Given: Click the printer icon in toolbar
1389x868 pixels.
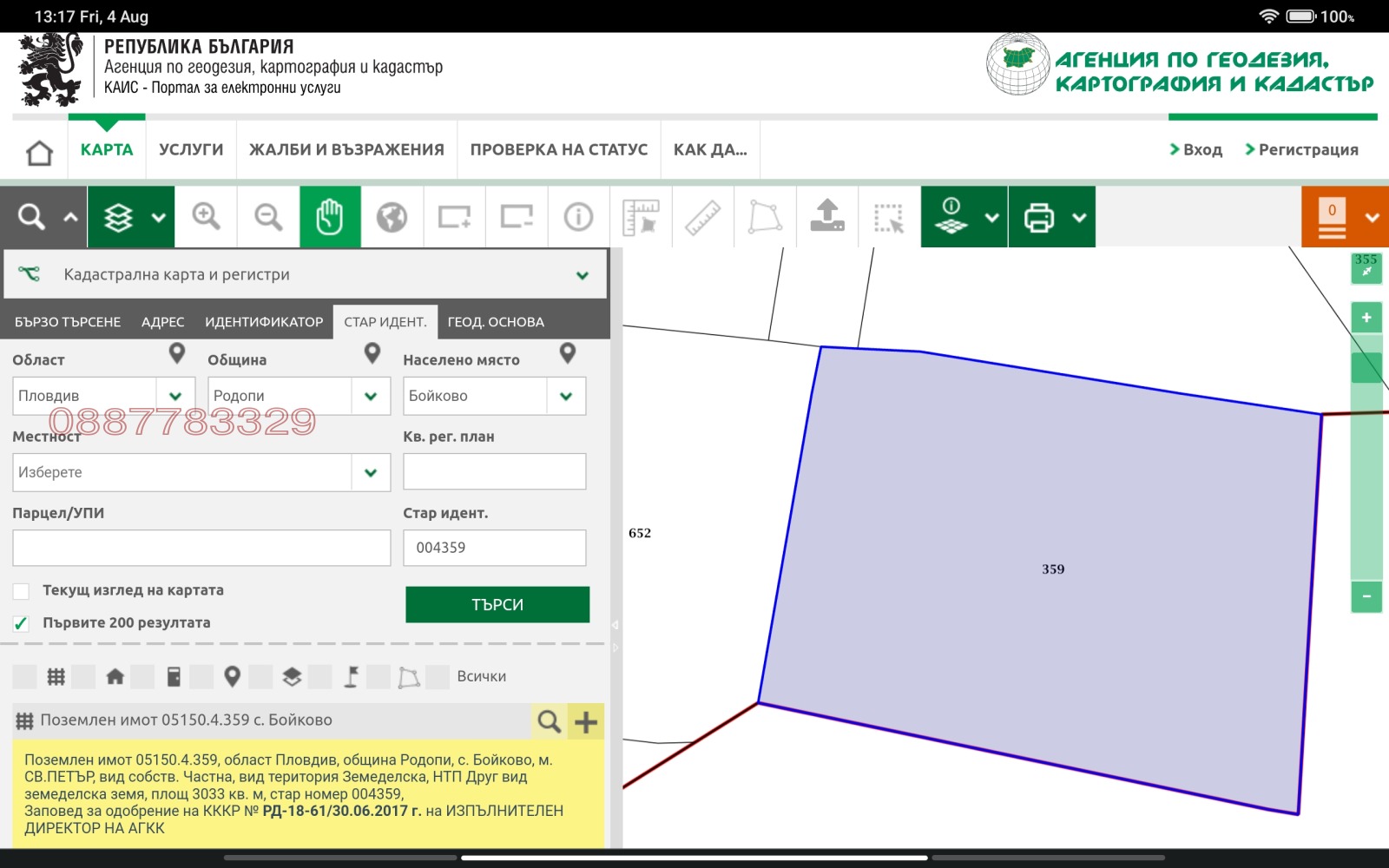Looking at the screenshot, I should click(x=1039, y=216).
